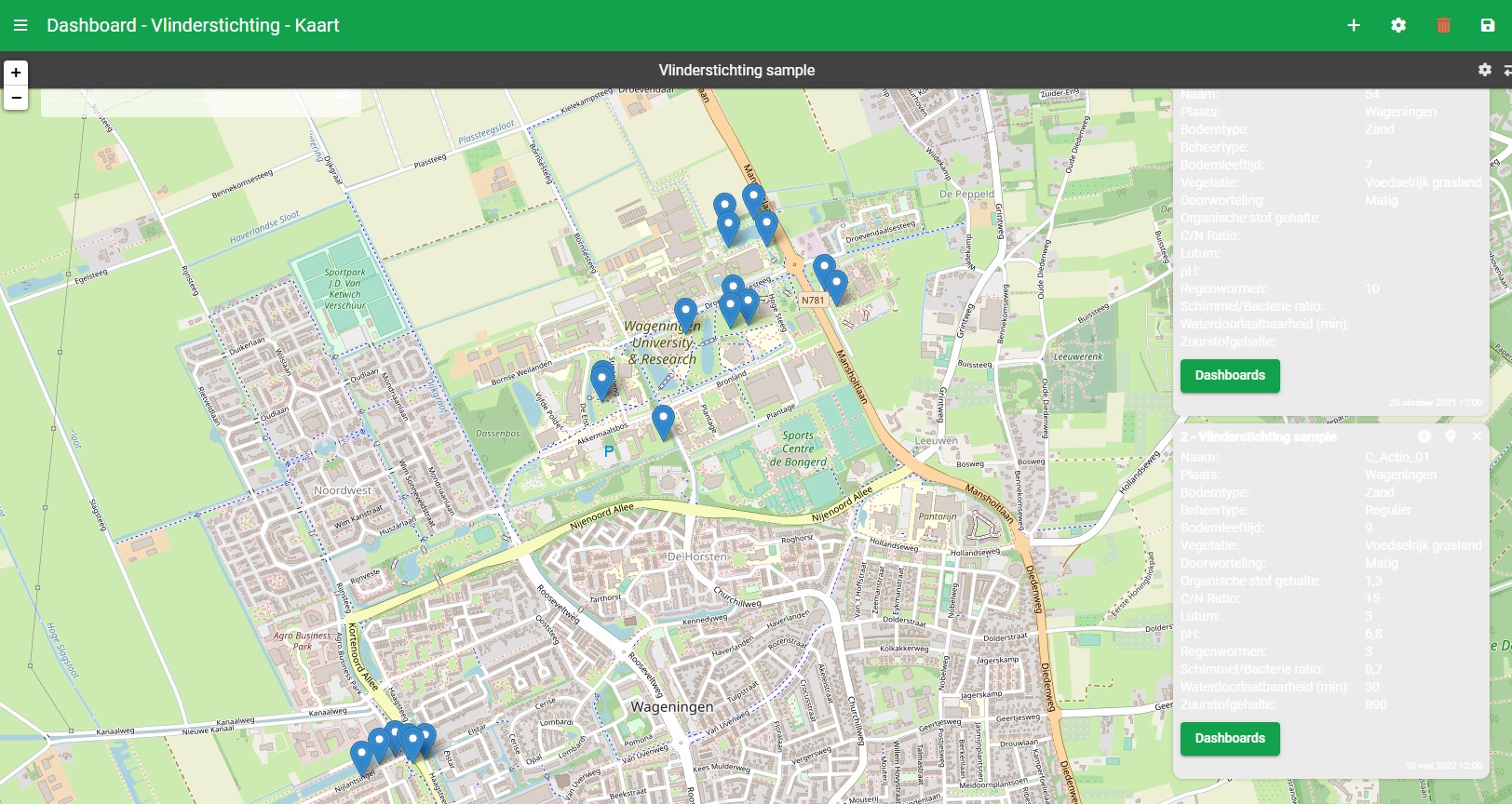
Task: Delete the dashboard with red trash icon
Action: pos(1443,25)
